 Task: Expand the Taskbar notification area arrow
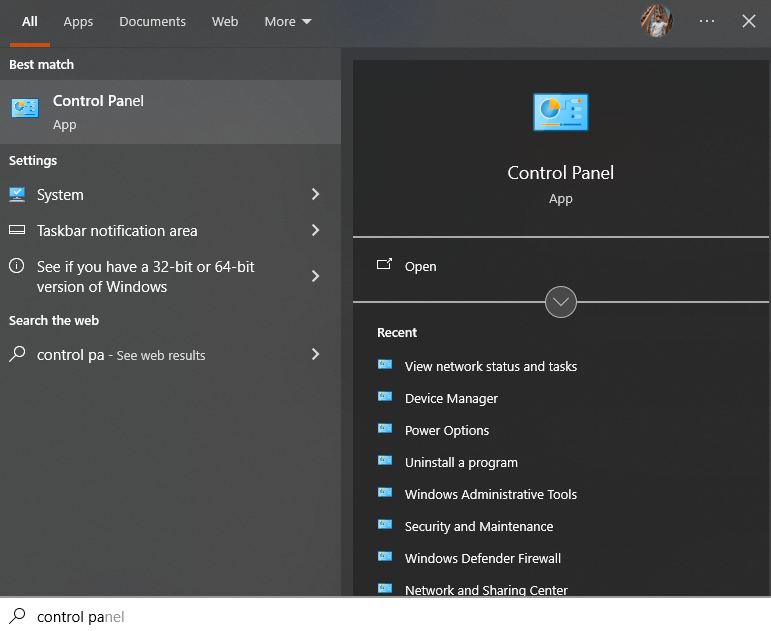click(x=316, y=230)
